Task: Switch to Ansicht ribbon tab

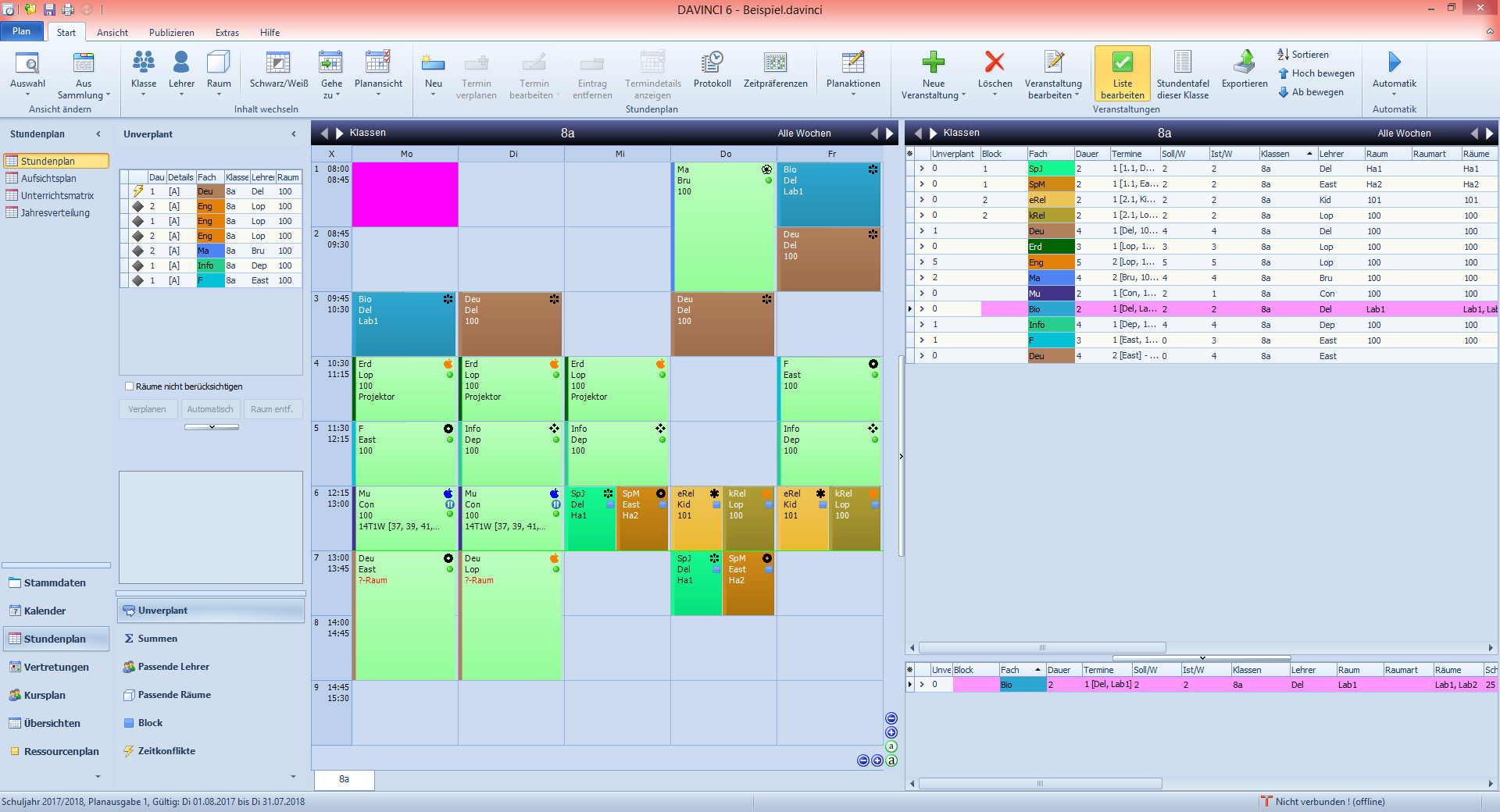Action: tap(112, 33)
